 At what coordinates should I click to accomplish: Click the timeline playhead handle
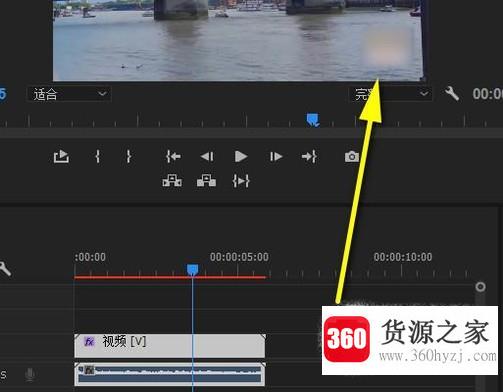(x=192, y=270)
